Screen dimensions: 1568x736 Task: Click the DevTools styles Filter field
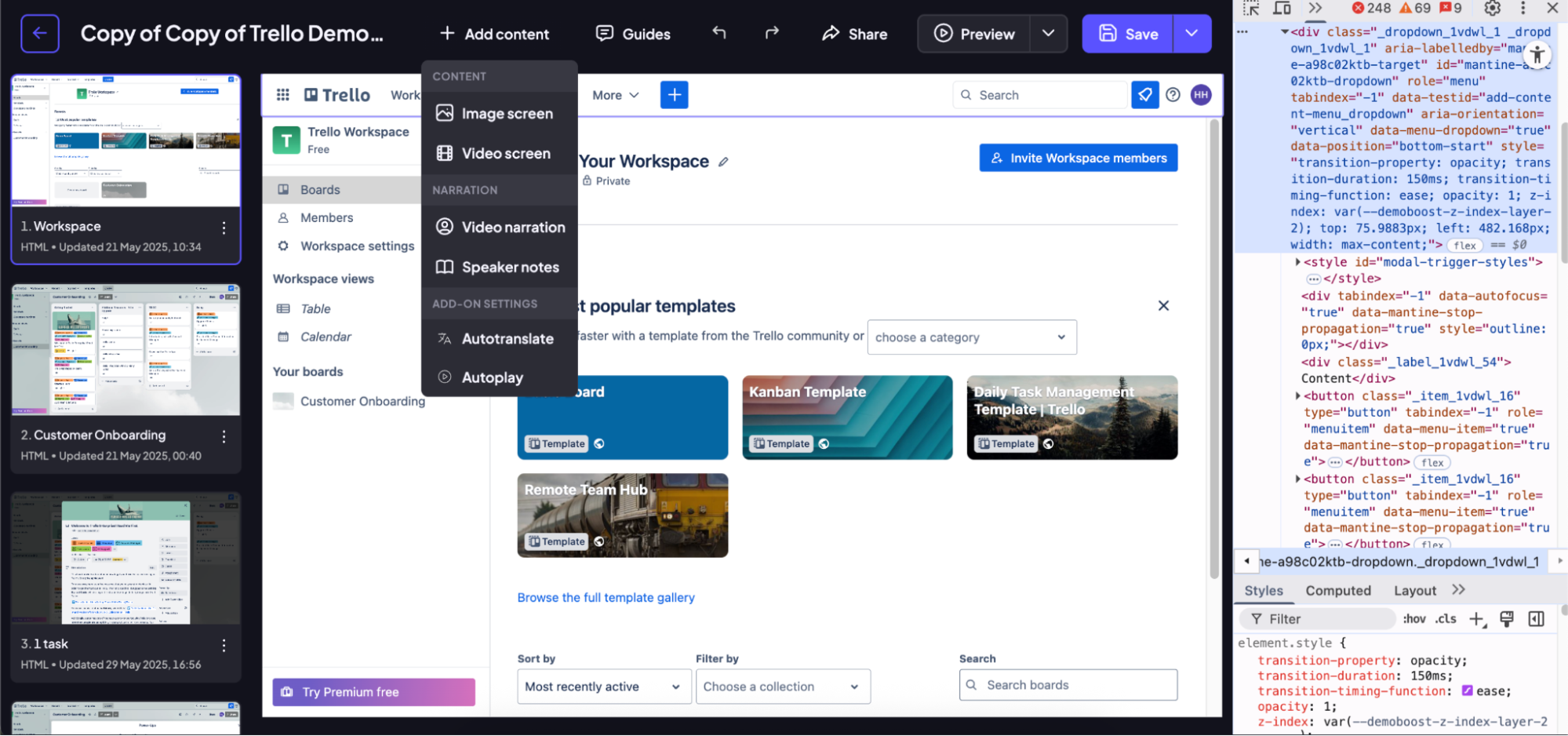click(1318, 619)
